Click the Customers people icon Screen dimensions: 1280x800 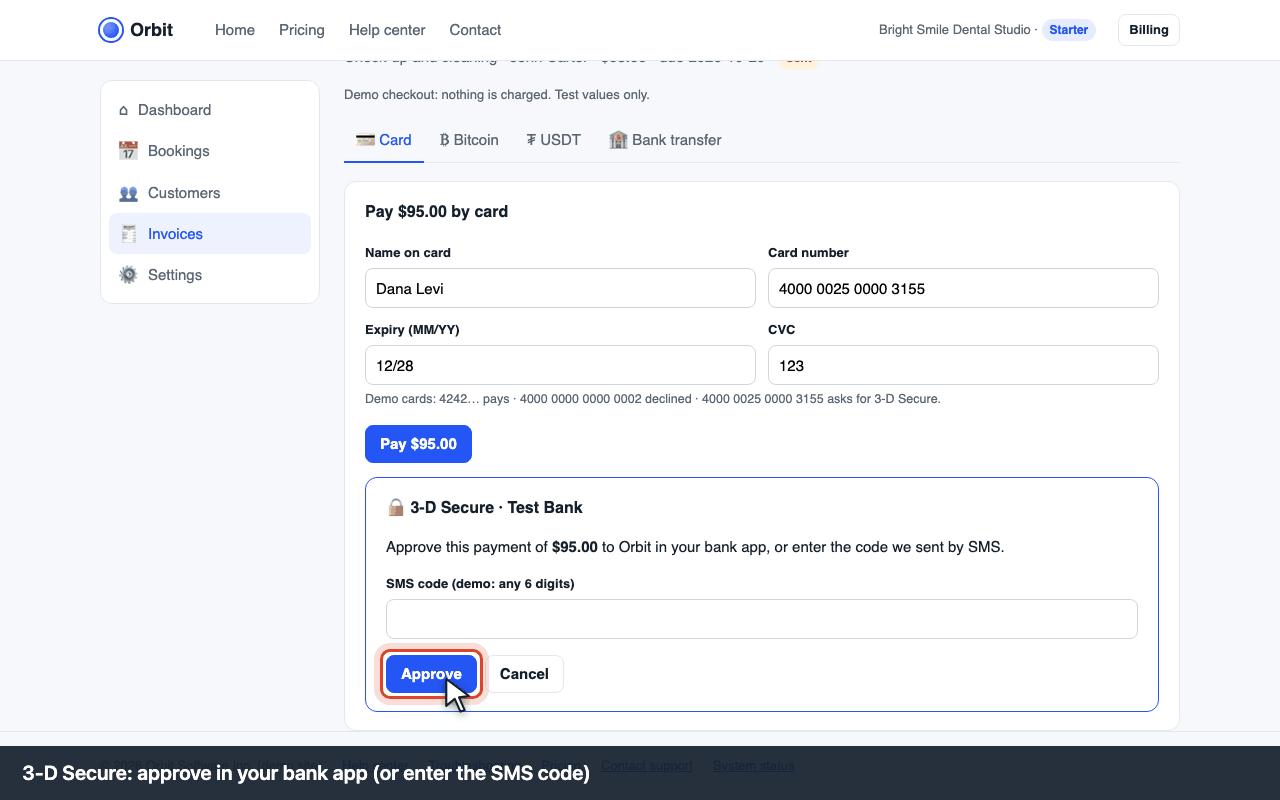(128, 193)
